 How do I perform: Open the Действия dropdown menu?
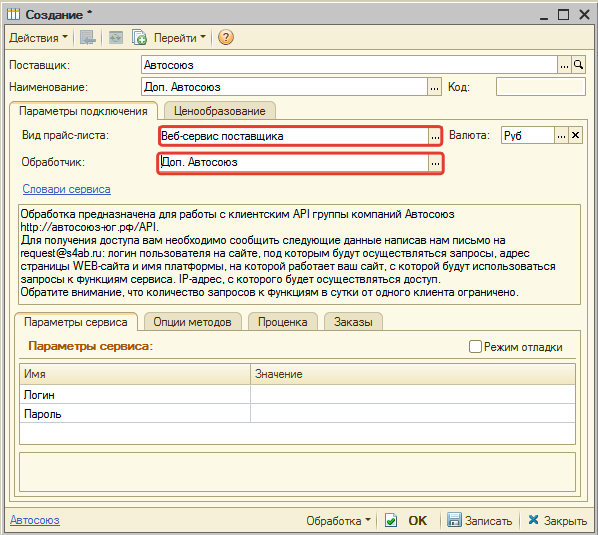38,37
